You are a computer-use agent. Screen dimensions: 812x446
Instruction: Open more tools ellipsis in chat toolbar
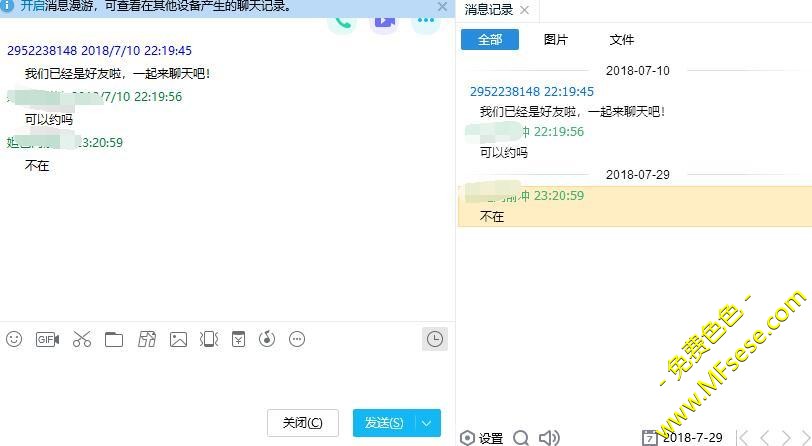coord(297,339)
